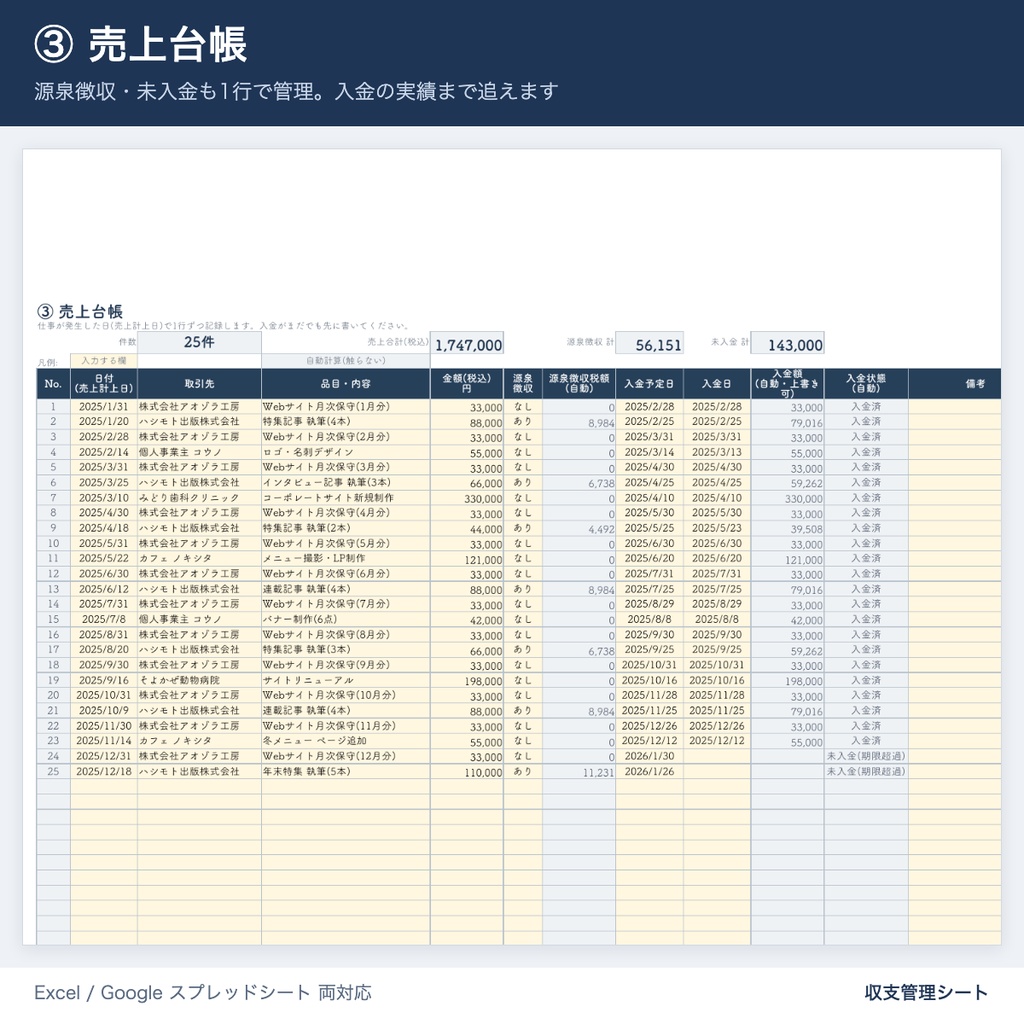Select the cell Webサイト月次保守(12月分)
The height and width of the screenshot is (1024, 1024).
[345, 756]
